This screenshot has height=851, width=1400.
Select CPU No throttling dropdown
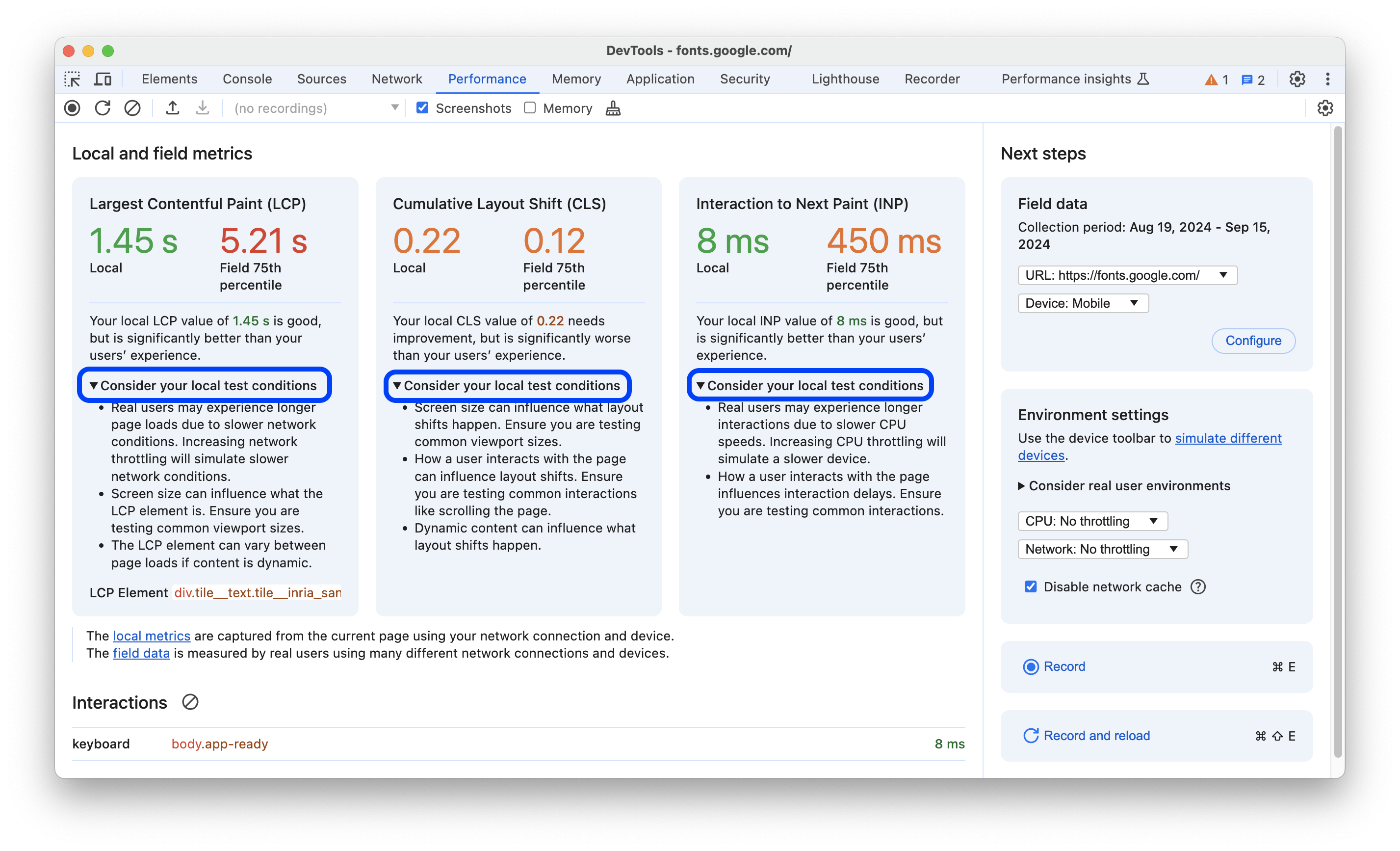1089,520
